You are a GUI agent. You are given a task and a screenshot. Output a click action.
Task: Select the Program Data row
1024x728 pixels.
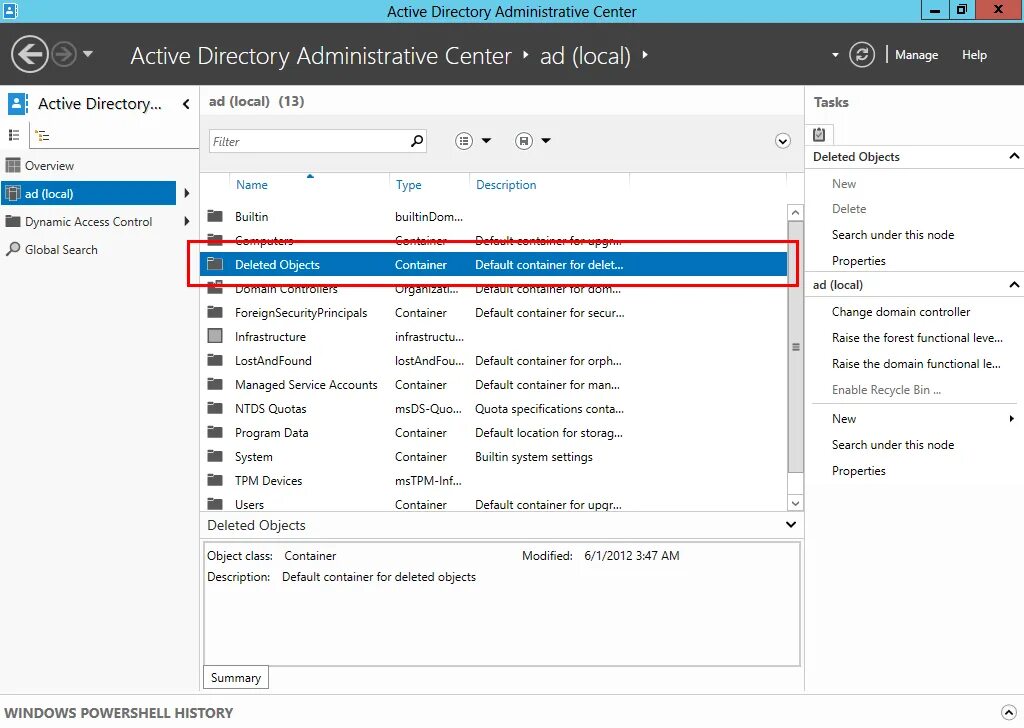(x=493, y=433)
